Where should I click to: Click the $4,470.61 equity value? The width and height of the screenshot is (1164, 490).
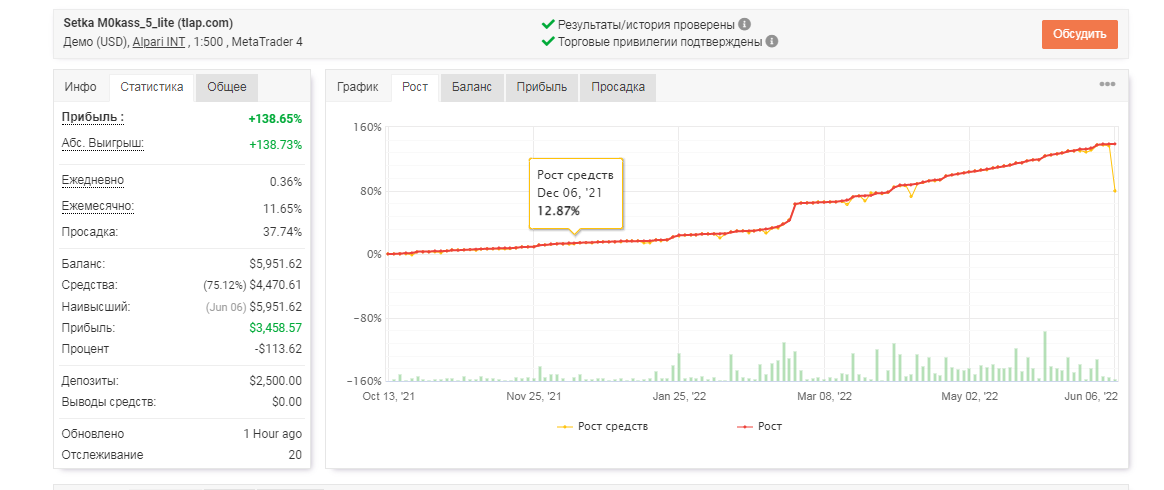(x=276, y=284)
